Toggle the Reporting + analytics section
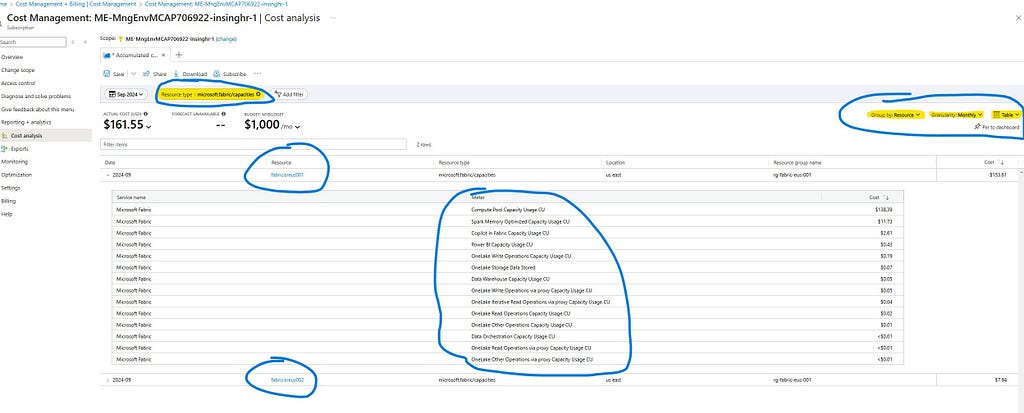Screen dimensions: 1024x413 (x=26, y=122)
